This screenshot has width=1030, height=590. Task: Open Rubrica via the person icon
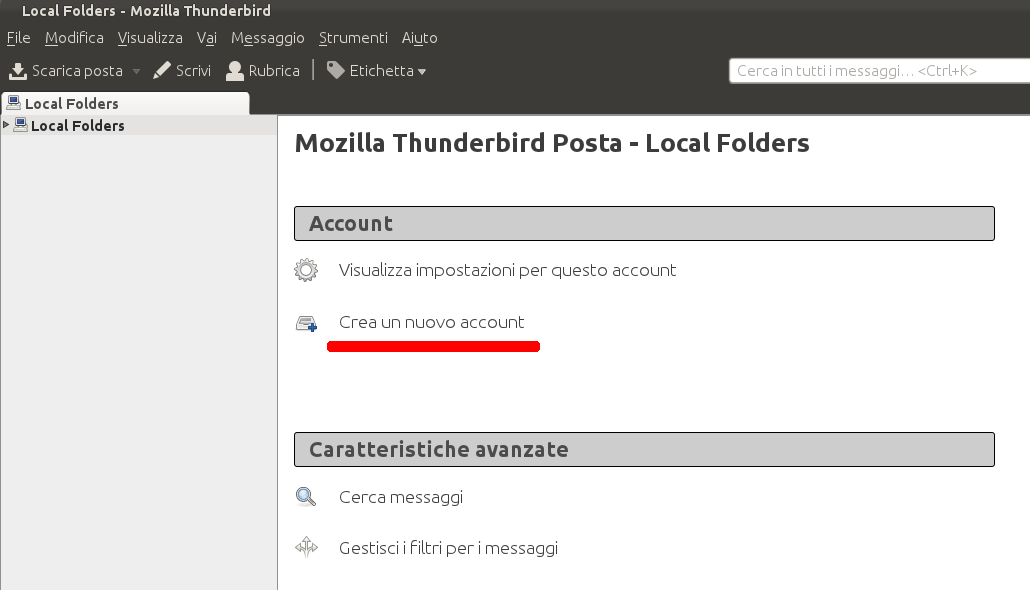point(235,71)
